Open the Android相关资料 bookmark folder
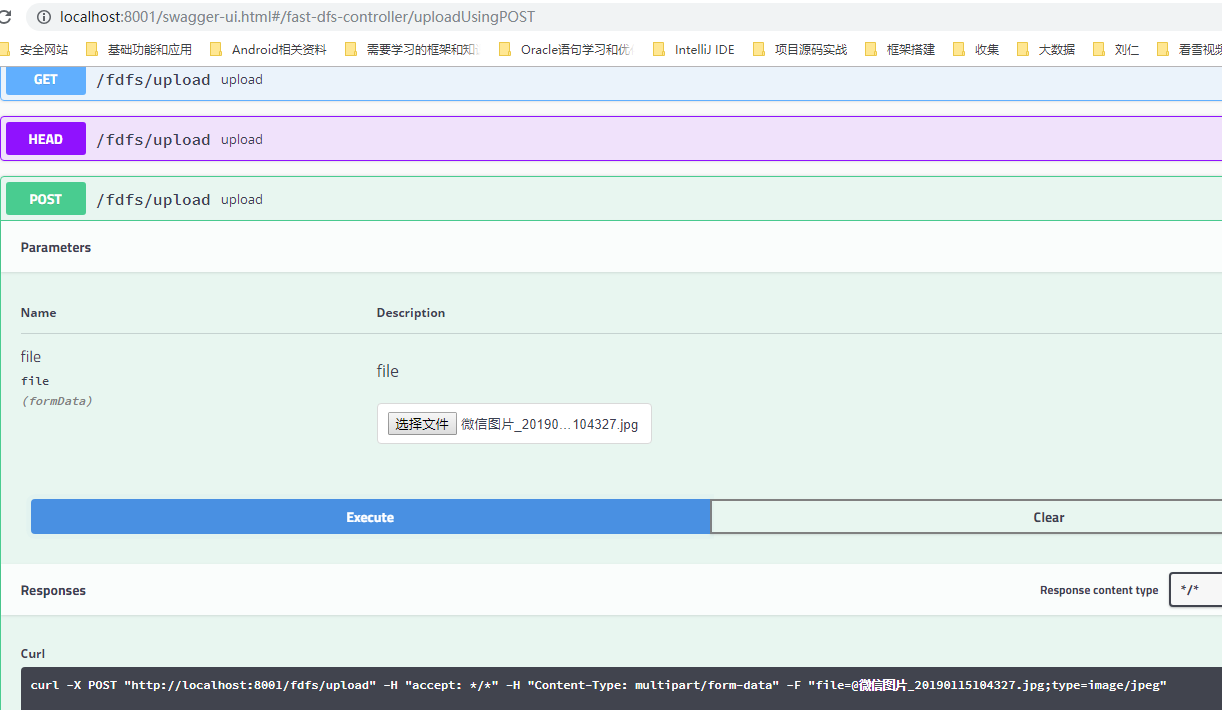 coord(268,49)
